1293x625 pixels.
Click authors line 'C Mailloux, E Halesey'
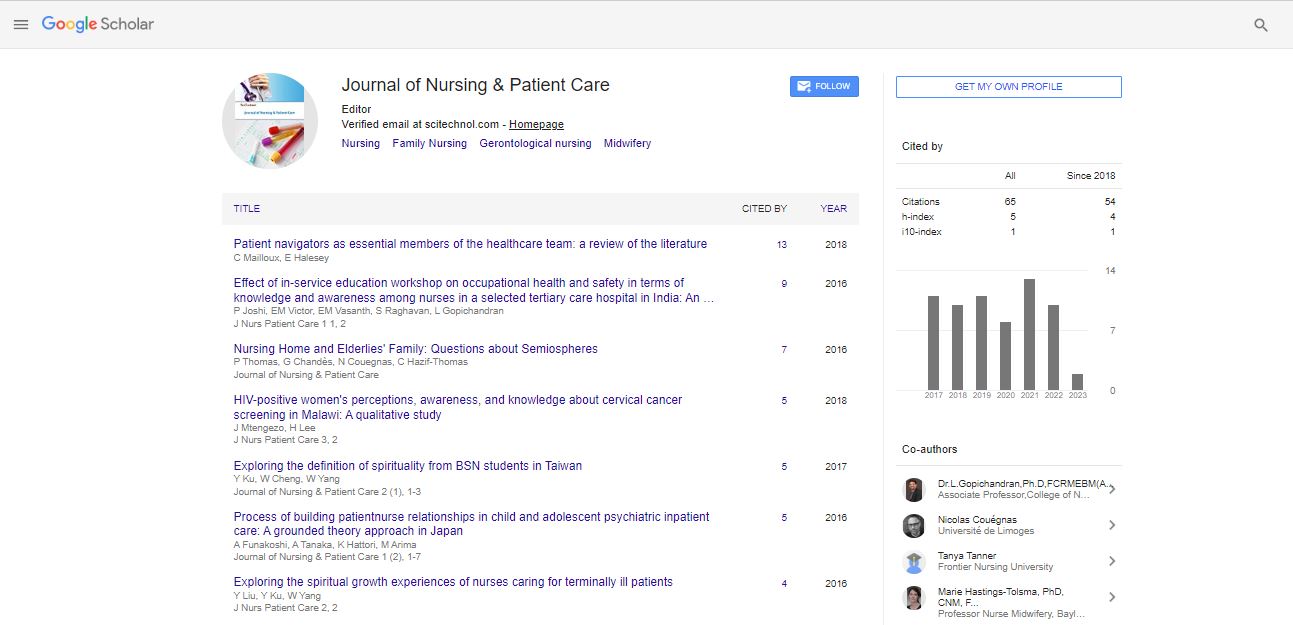tap(281, 258)
